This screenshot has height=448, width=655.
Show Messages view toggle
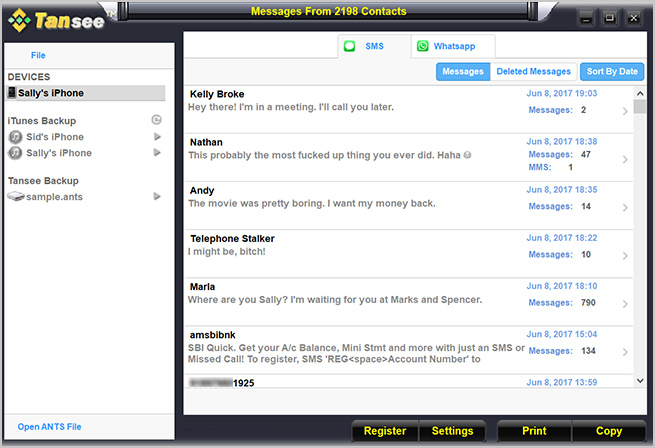click(x=463, y=72)
